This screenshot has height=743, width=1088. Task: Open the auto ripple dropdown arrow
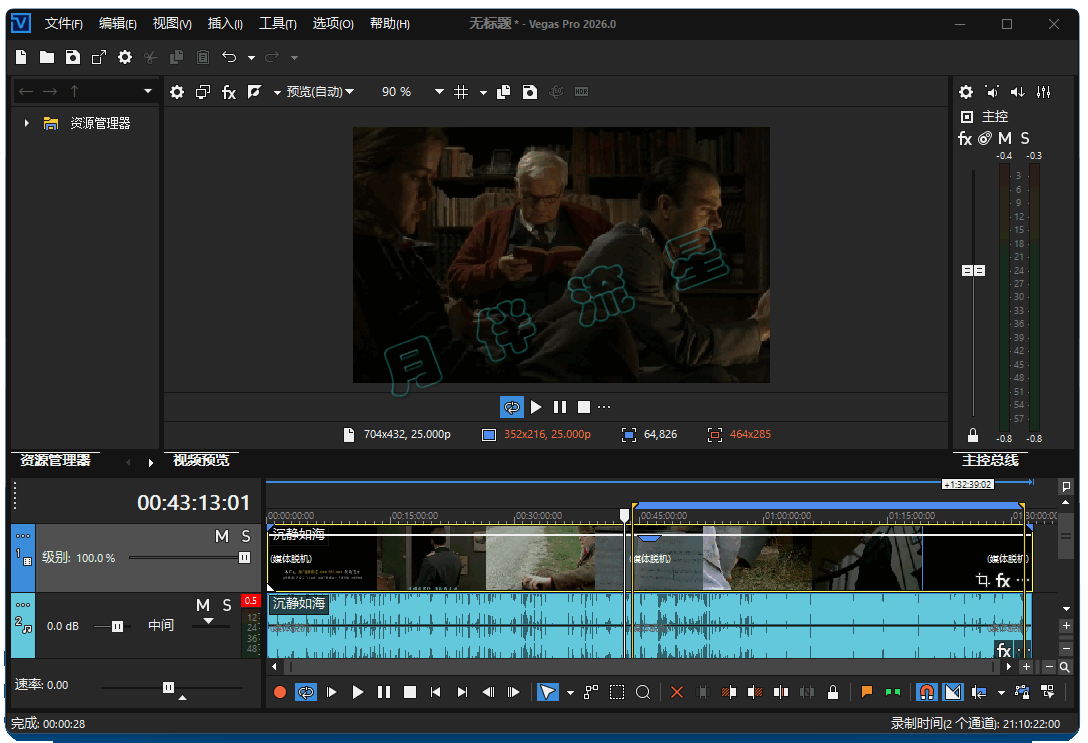pyautogui.click(x=1001, y=693)
